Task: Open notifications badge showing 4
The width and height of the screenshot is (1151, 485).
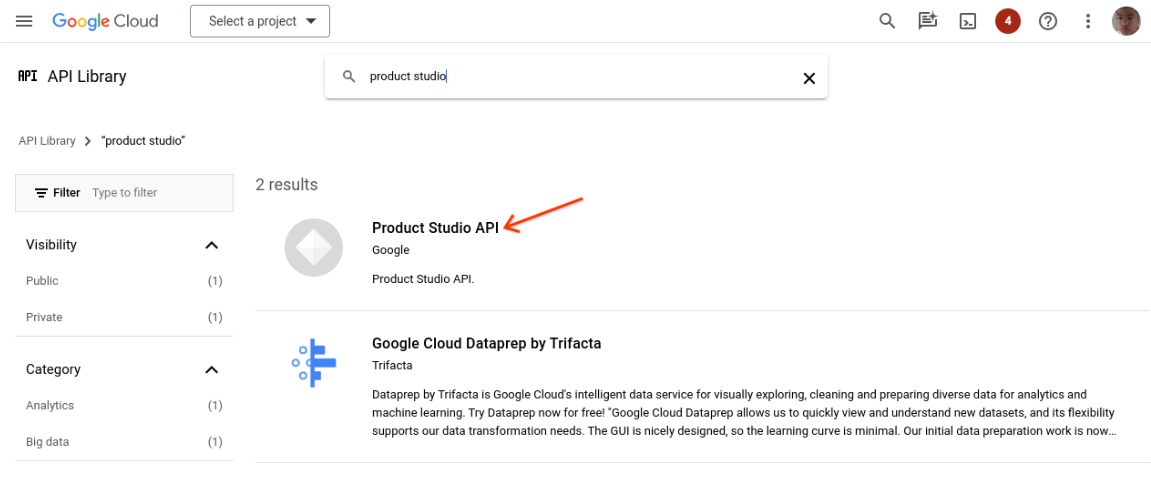Action: click(x=1007, y=21)
